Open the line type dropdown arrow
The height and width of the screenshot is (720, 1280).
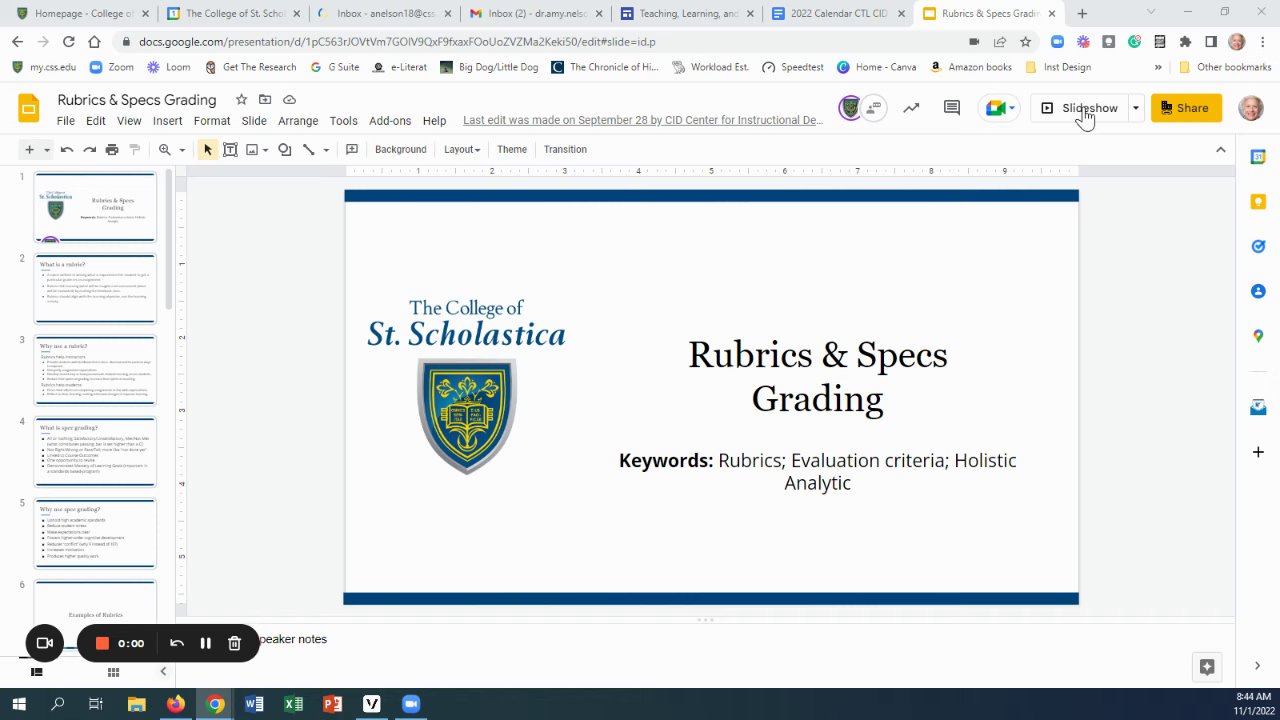(326, 150)
